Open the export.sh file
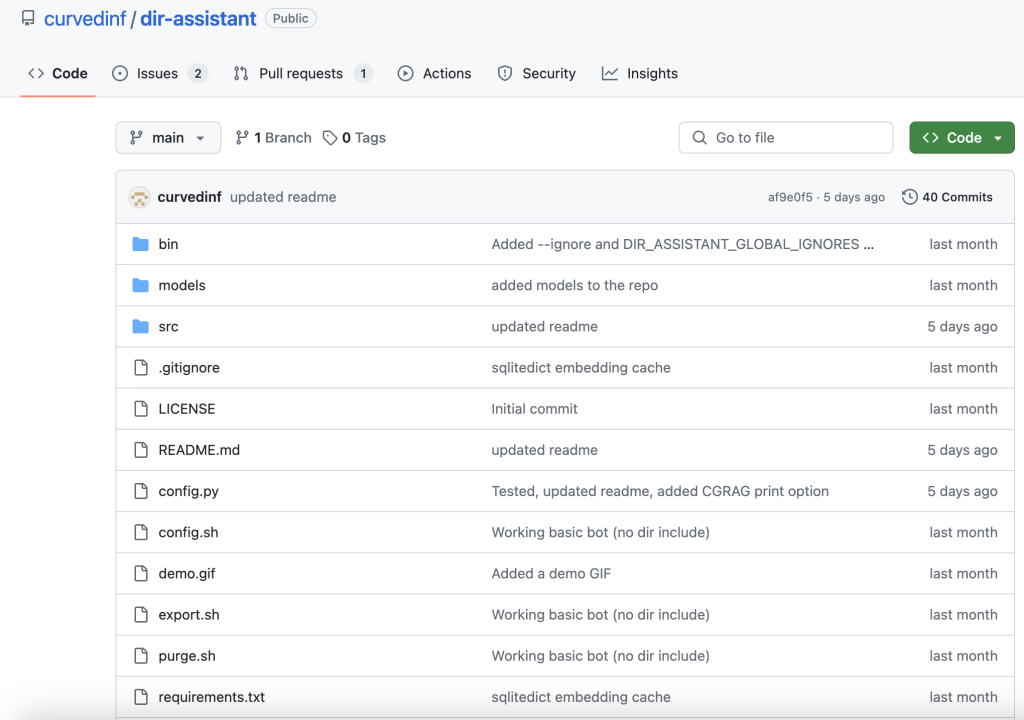 pyautogui.click(x=189, y=615)
